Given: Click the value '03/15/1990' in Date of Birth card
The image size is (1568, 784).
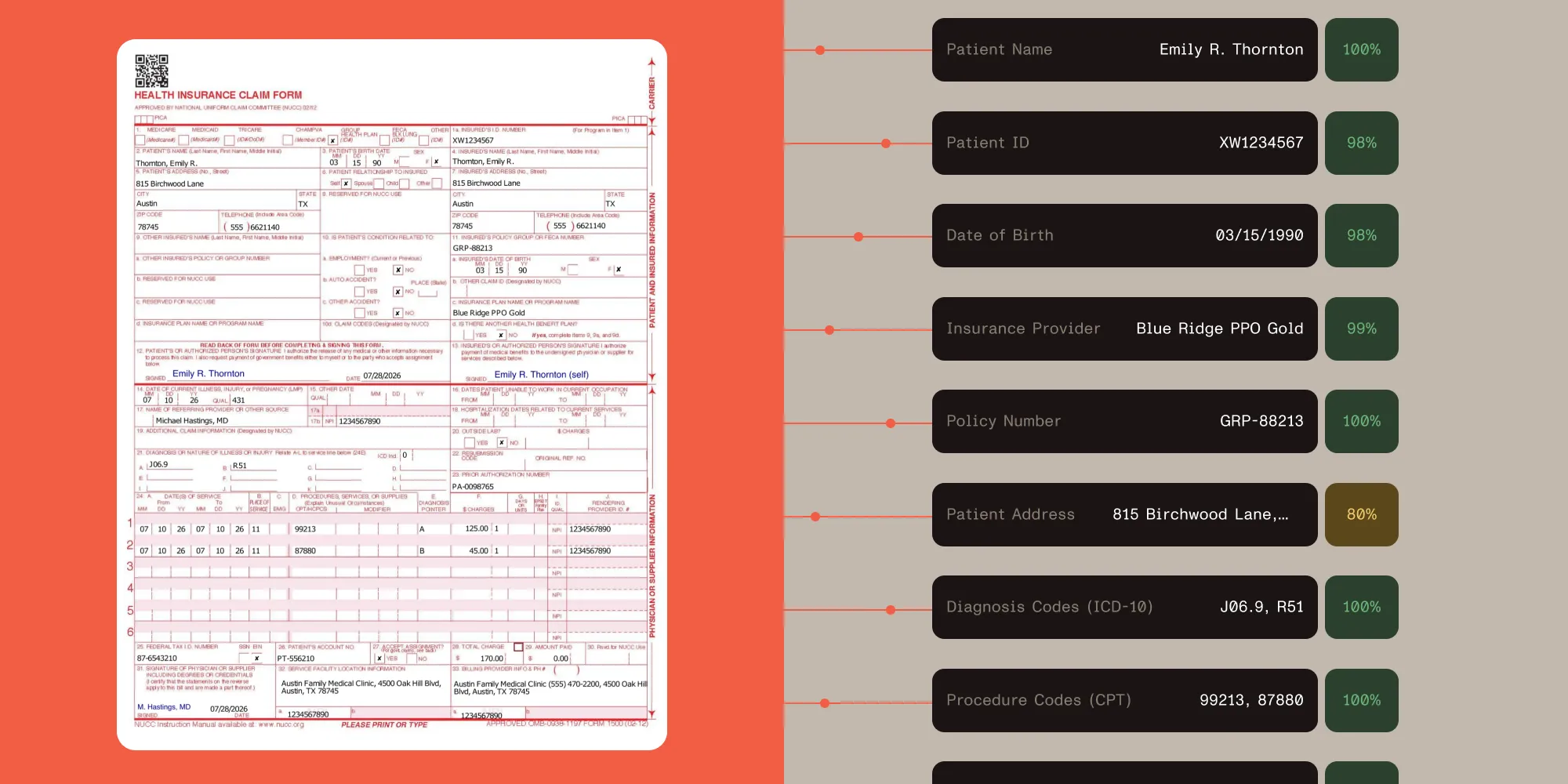Looking at the screenshot, I should pos(1259,235).
